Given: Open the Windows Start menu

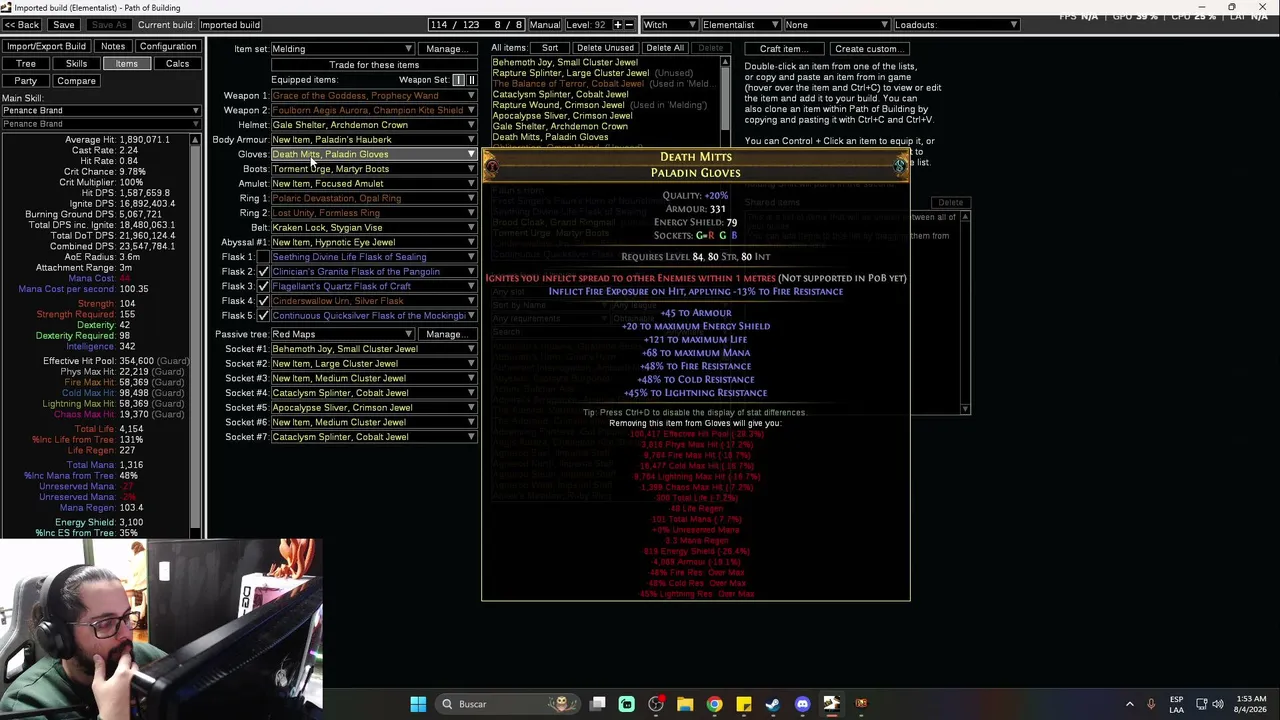Looking at the screenshot, I should (418, 704).
